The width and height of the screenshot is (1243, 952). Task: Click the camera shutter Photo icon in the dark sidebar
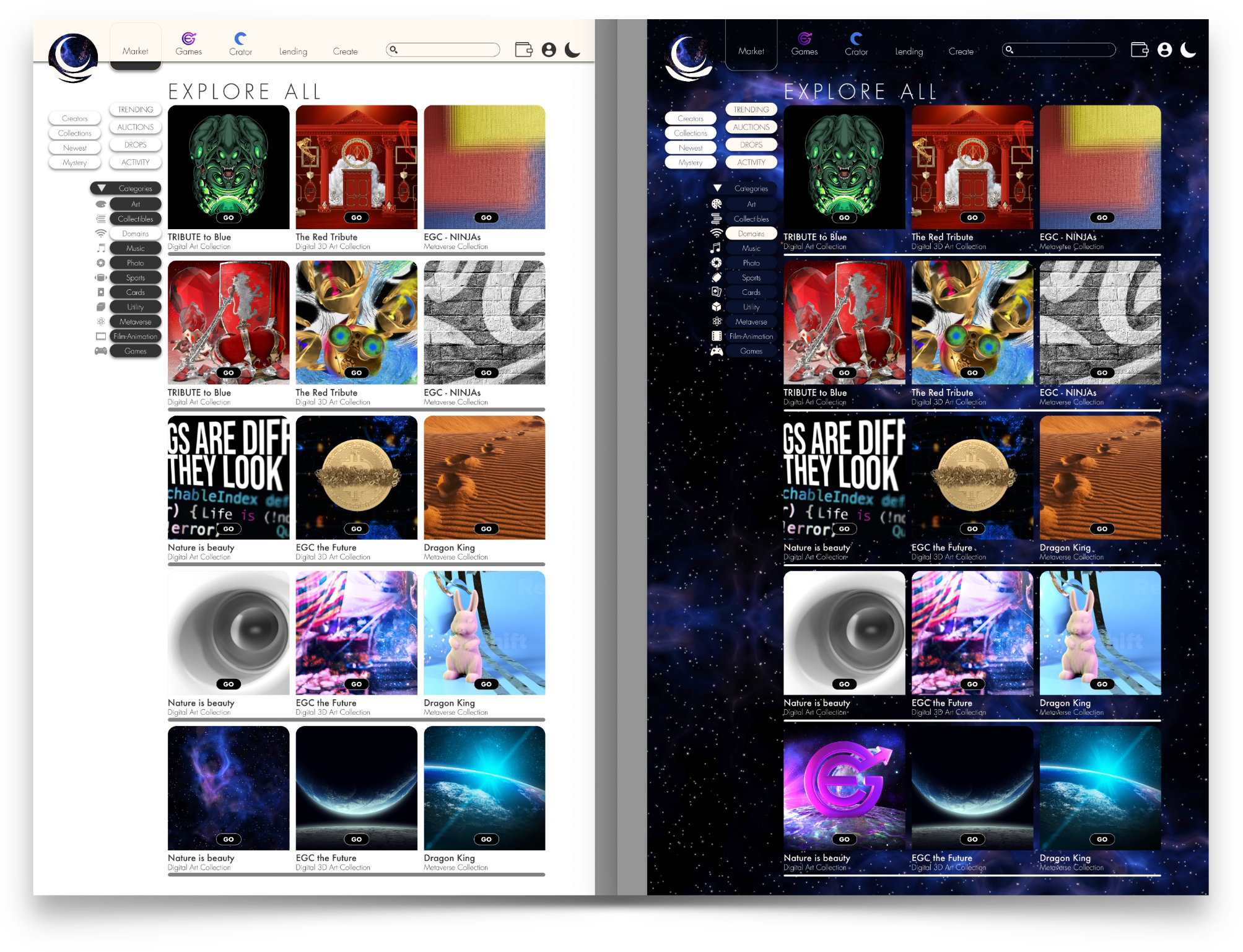(717, 263)
